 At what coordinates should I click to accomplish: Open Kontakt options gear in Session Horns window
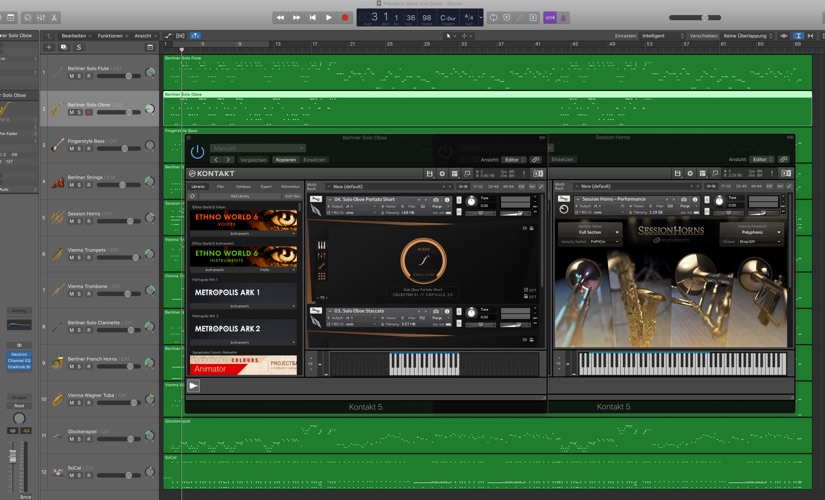coord(690,173)
